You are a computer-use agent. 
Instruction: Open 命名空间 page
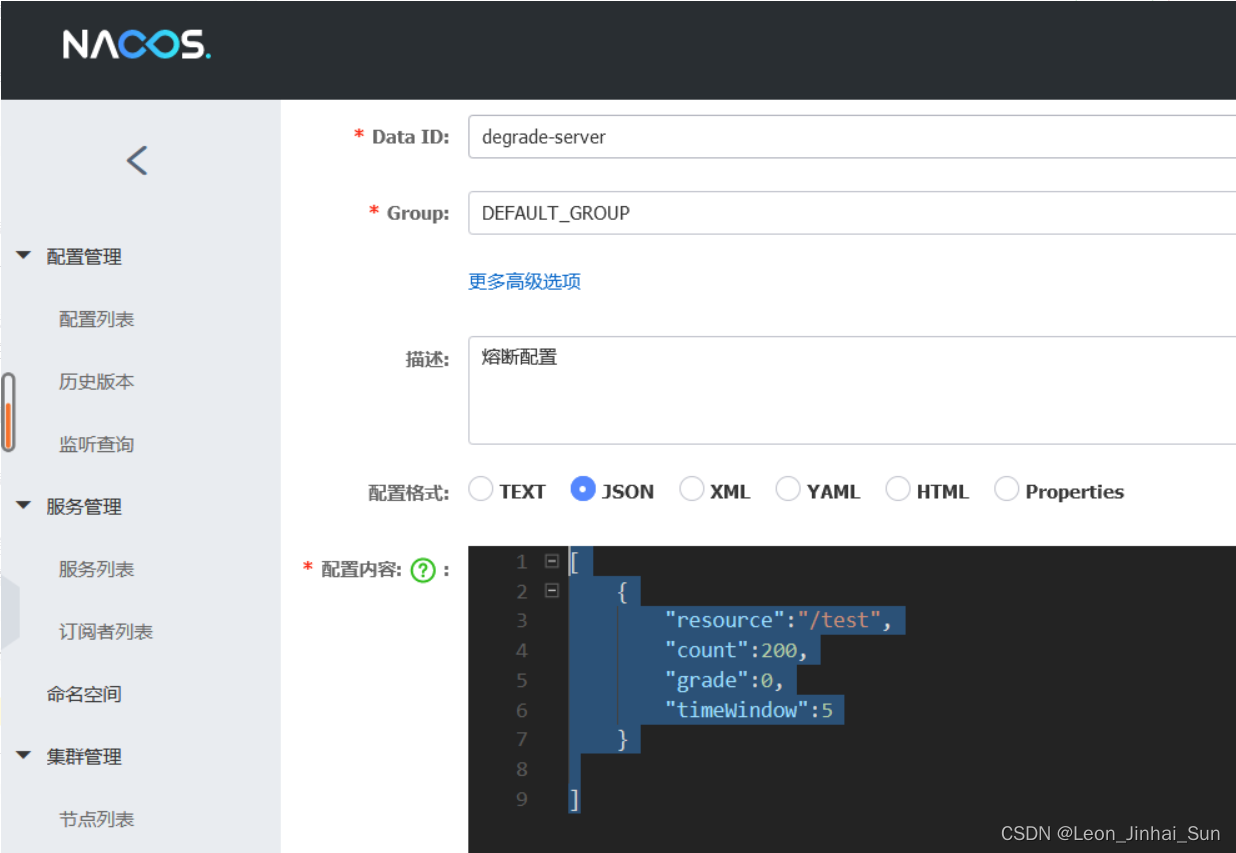(x=84, y=695)
